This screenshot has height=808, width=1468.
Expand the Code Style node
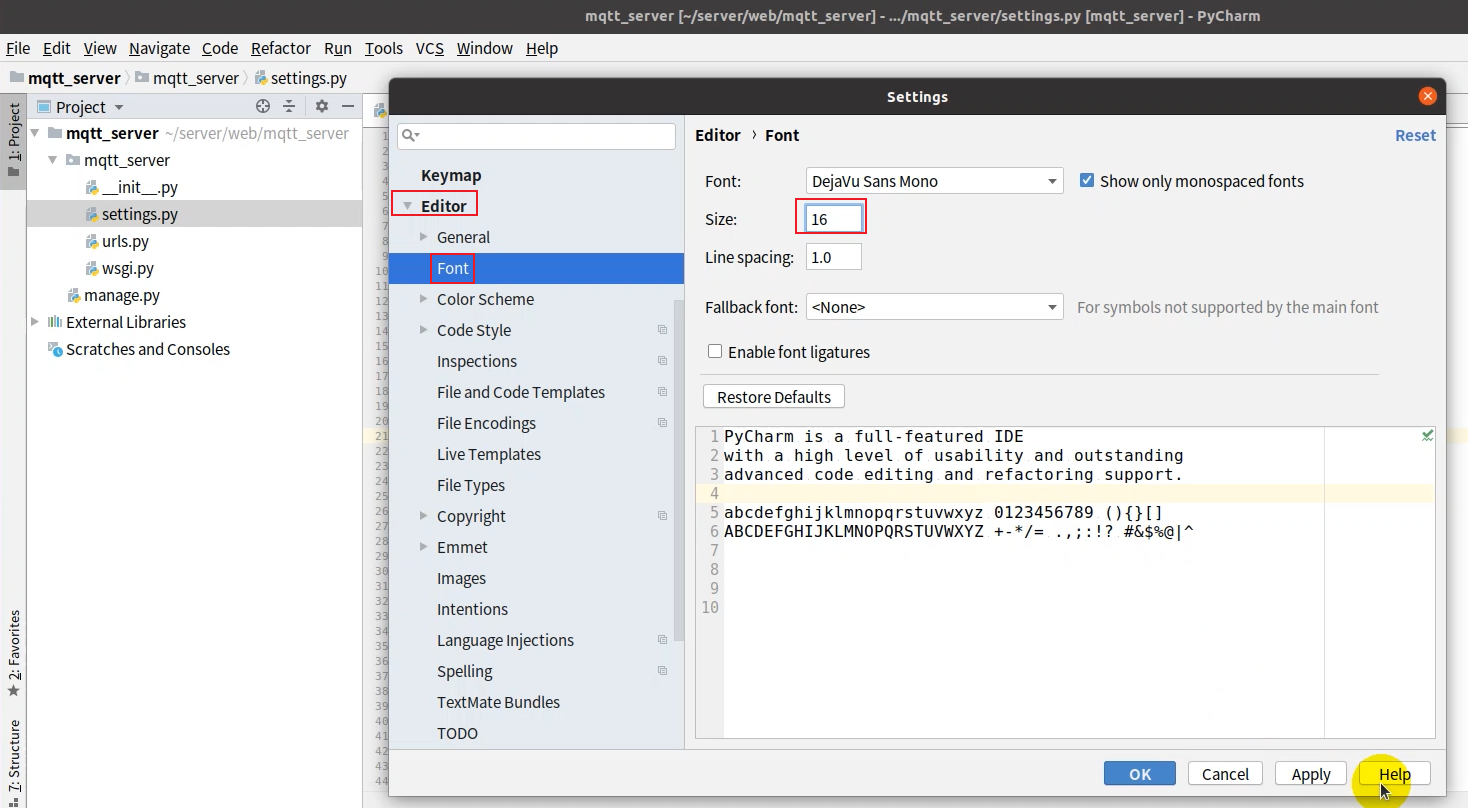pyautogui.click(x=424, y=330)
